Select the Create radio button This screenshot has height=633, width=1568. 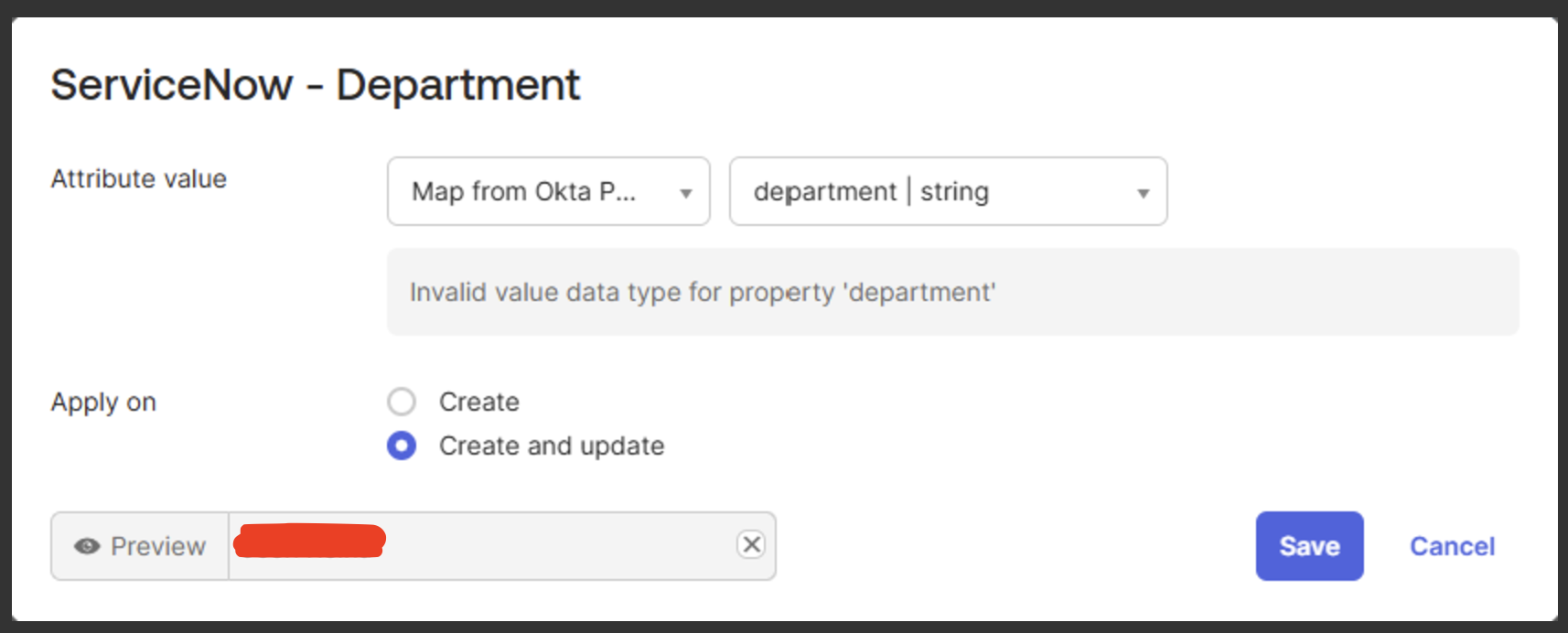pos(402,402)
